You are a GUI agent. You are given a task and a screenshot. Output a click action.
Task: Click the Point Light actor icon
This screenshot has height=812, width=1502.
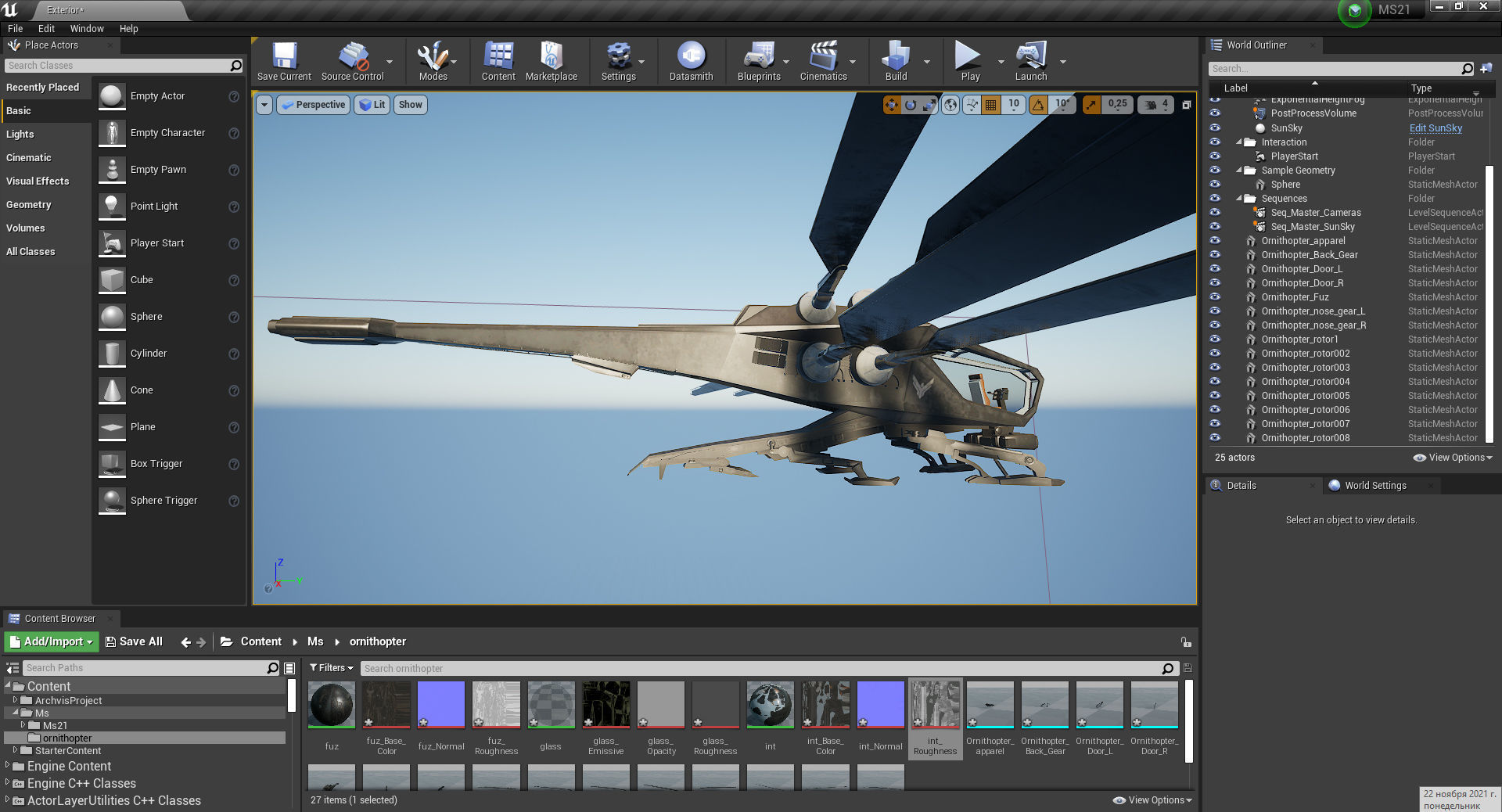(112, 207)
